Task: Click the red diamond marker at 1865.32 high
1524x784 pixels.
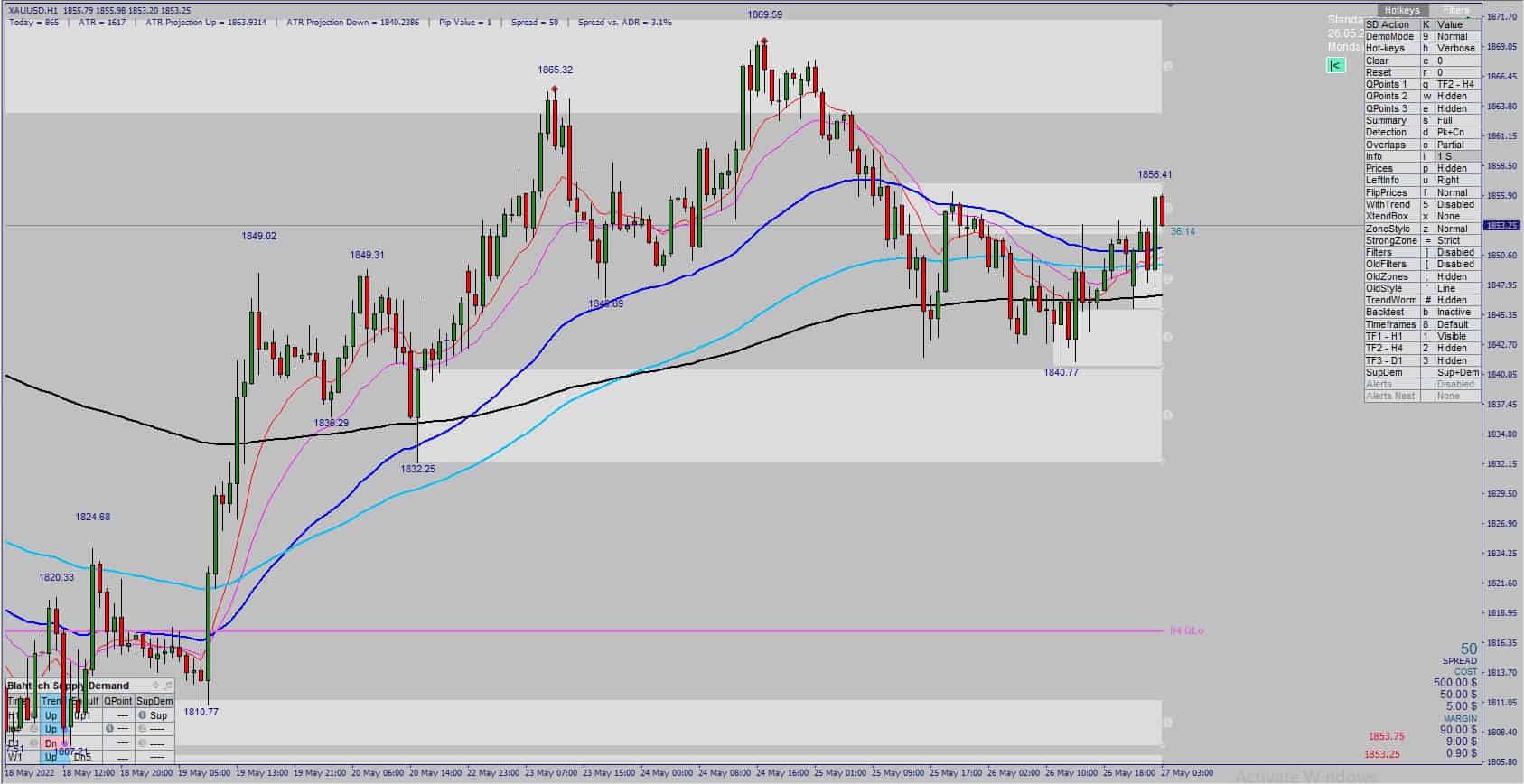Action: click(x=554, y=89)
